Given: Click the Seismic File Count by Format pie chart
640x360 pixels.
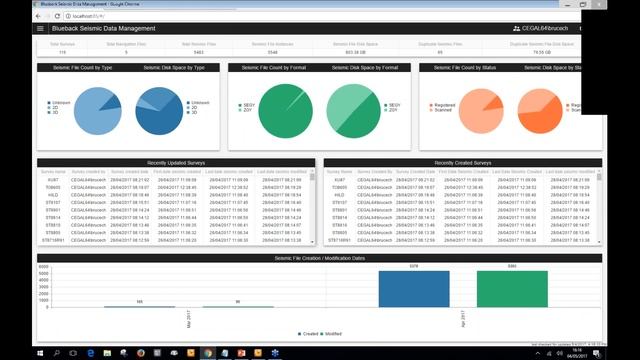Looking at the screenshot, I should (286, 111).
